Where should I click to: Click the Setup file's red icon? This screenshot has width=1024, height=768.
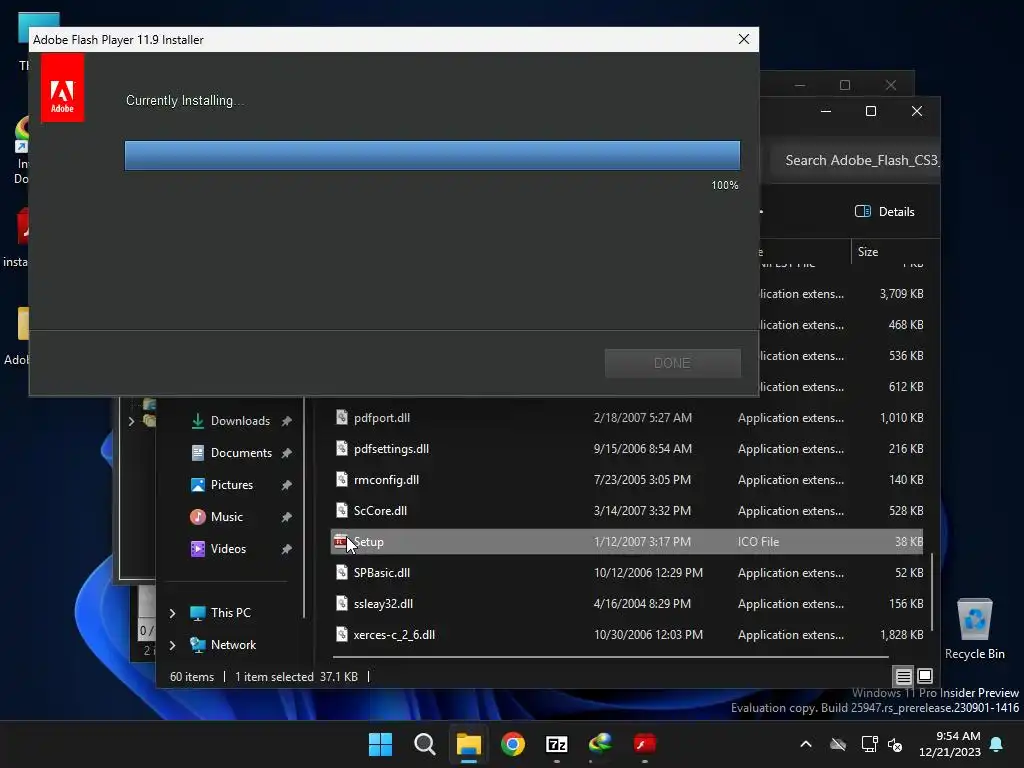pyautogui.click(x=340, y=541)
